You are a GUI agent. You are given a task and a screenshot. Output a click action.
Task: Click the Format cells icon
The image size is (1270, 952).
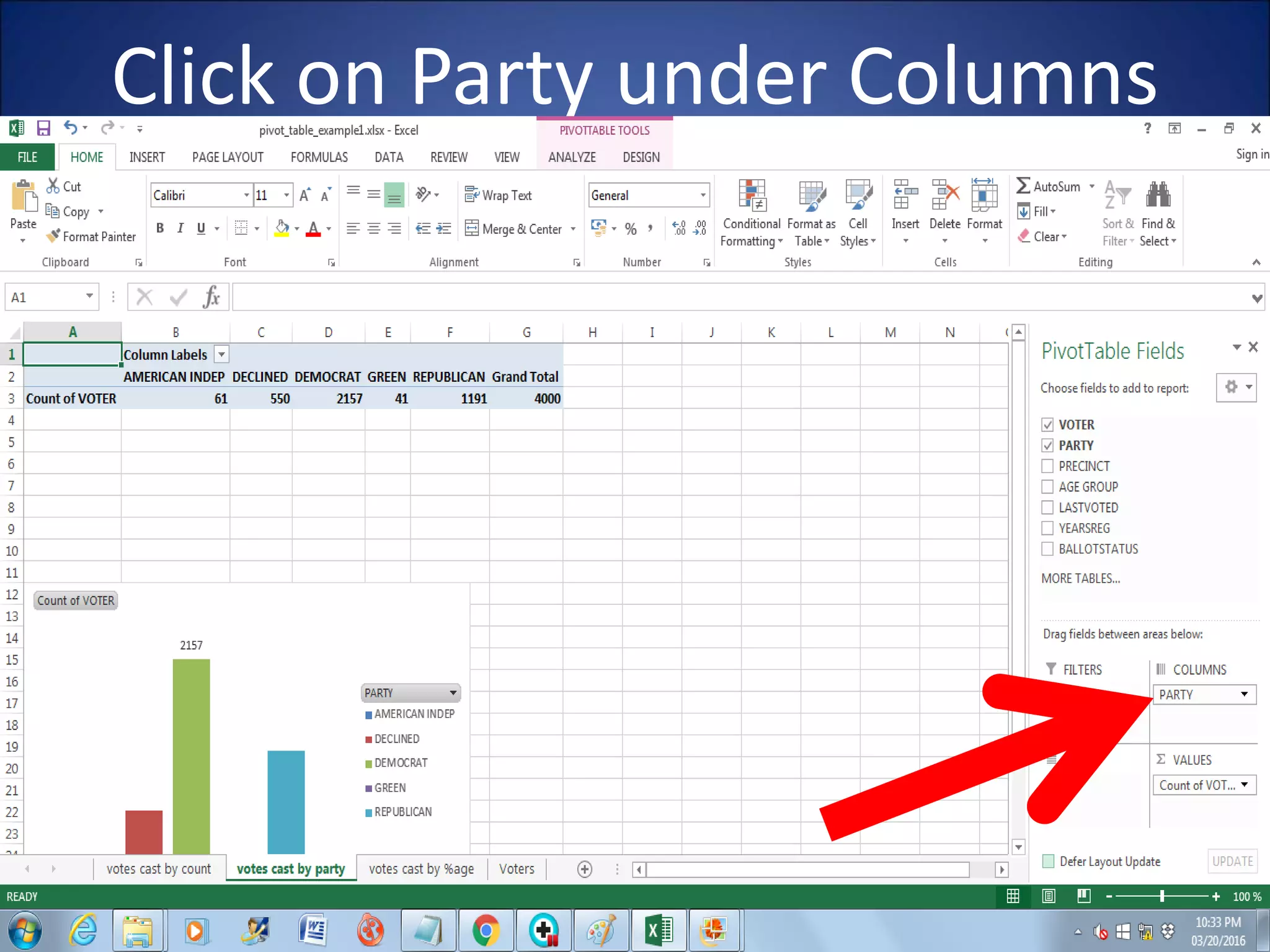coord(984,194)
